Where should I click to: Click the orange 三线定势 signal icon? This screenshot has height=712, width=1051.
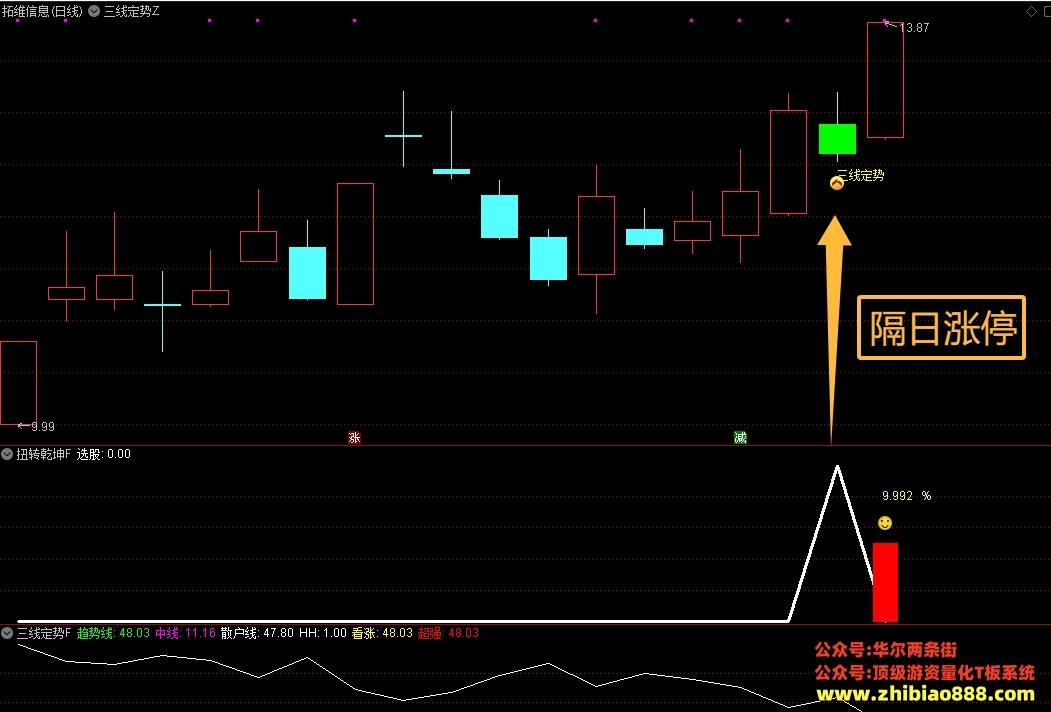(x=837, y=182)
